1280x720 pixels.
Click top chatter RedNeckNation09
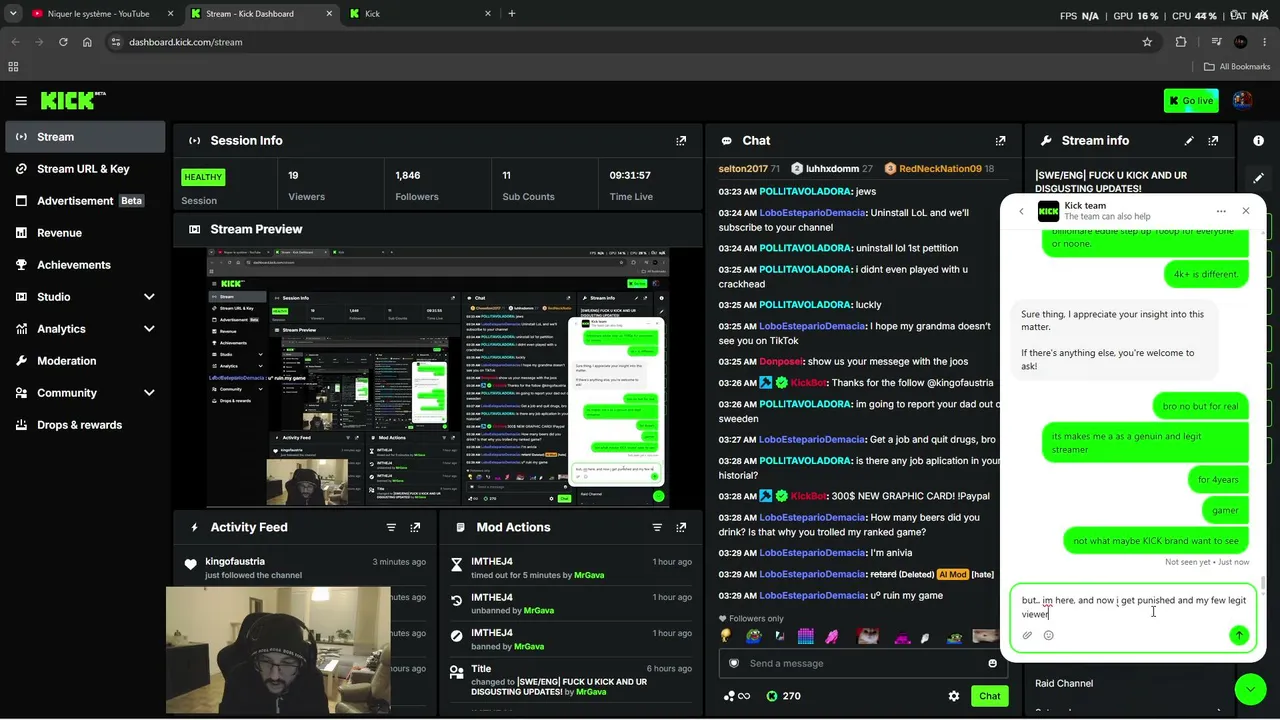tap(940, 169)
